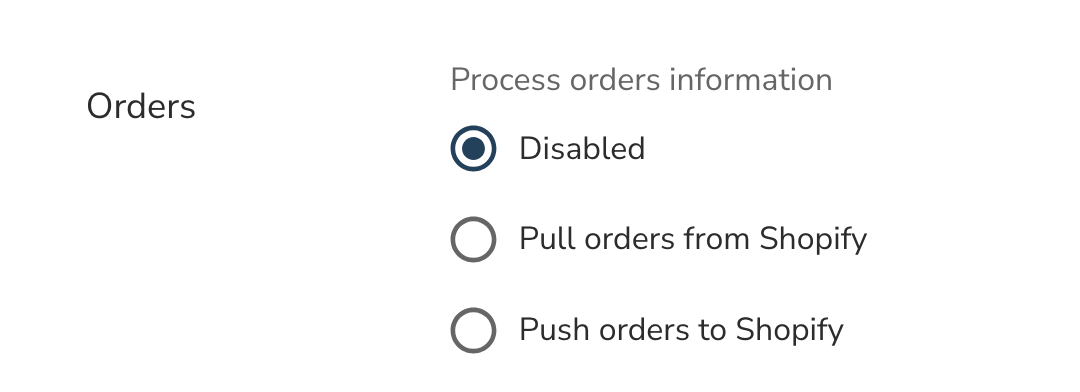The width and height of the screenshot is (1080, 392).
Task: Tick the empty circle beside Push orders
Action: coord(473,330)
